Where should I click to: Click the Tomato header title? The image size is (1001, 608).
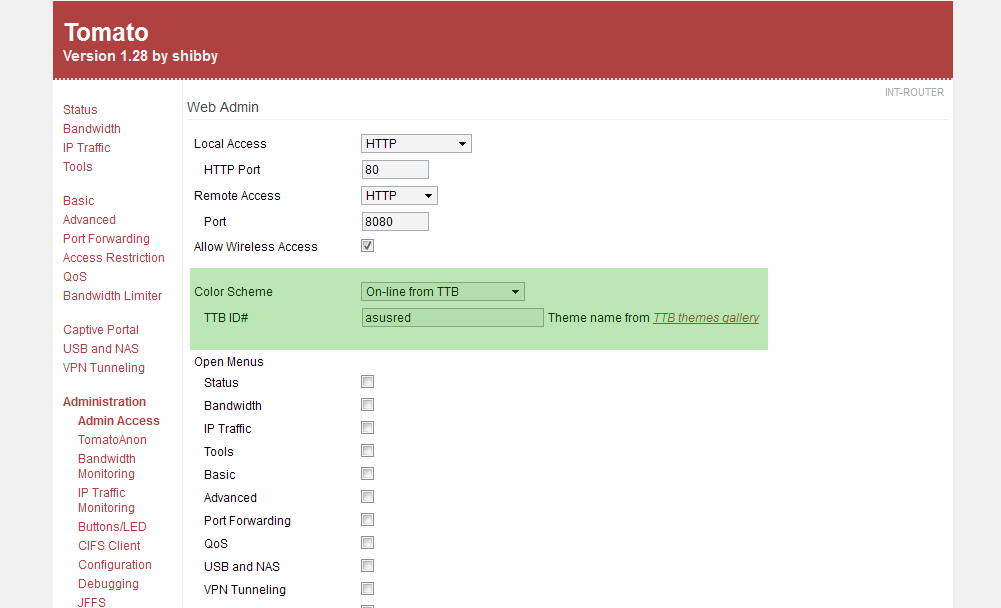[x=106, y=33]
